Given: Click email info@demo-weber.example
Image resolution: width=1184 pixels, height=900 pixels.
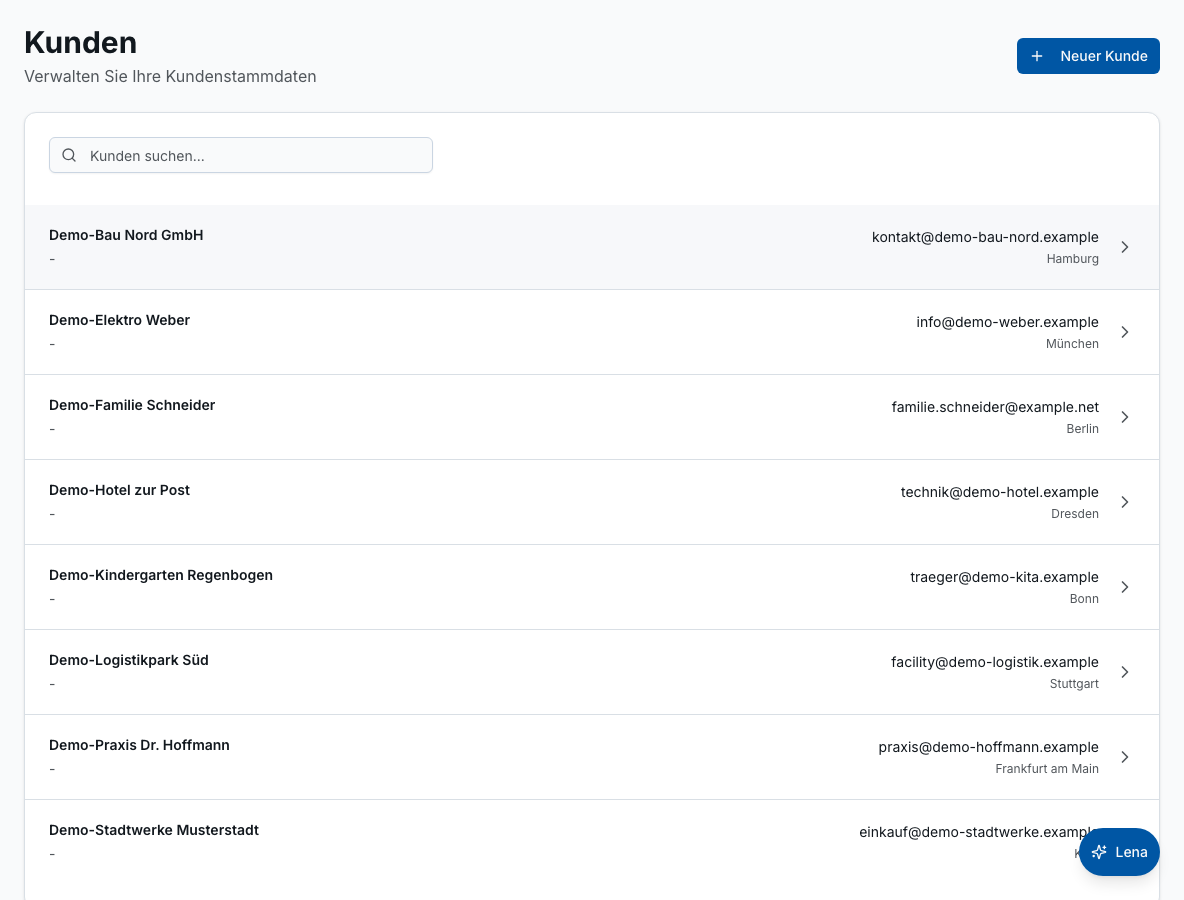Looking at the screenshot, I should (1007, 322).
